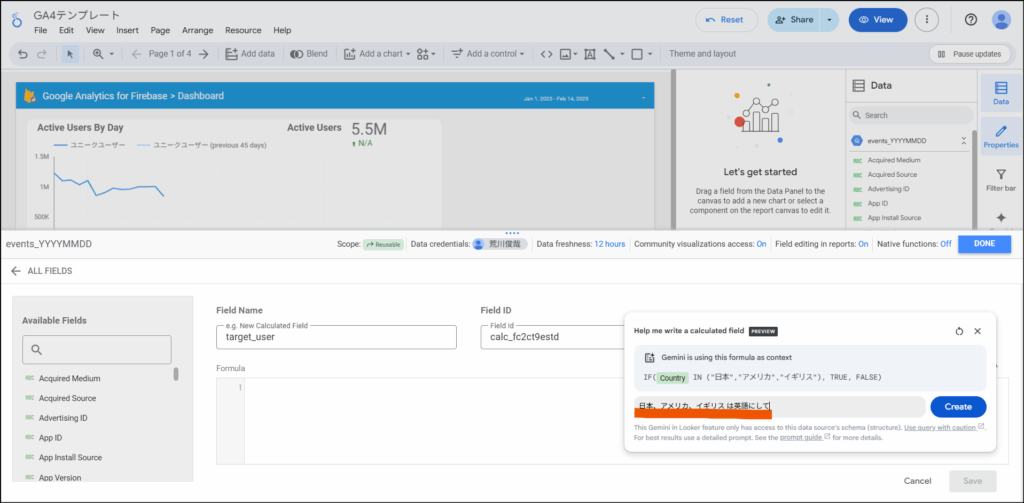
Task: Insert URL embed with the code icon
Action: click(x=547, y=54)
